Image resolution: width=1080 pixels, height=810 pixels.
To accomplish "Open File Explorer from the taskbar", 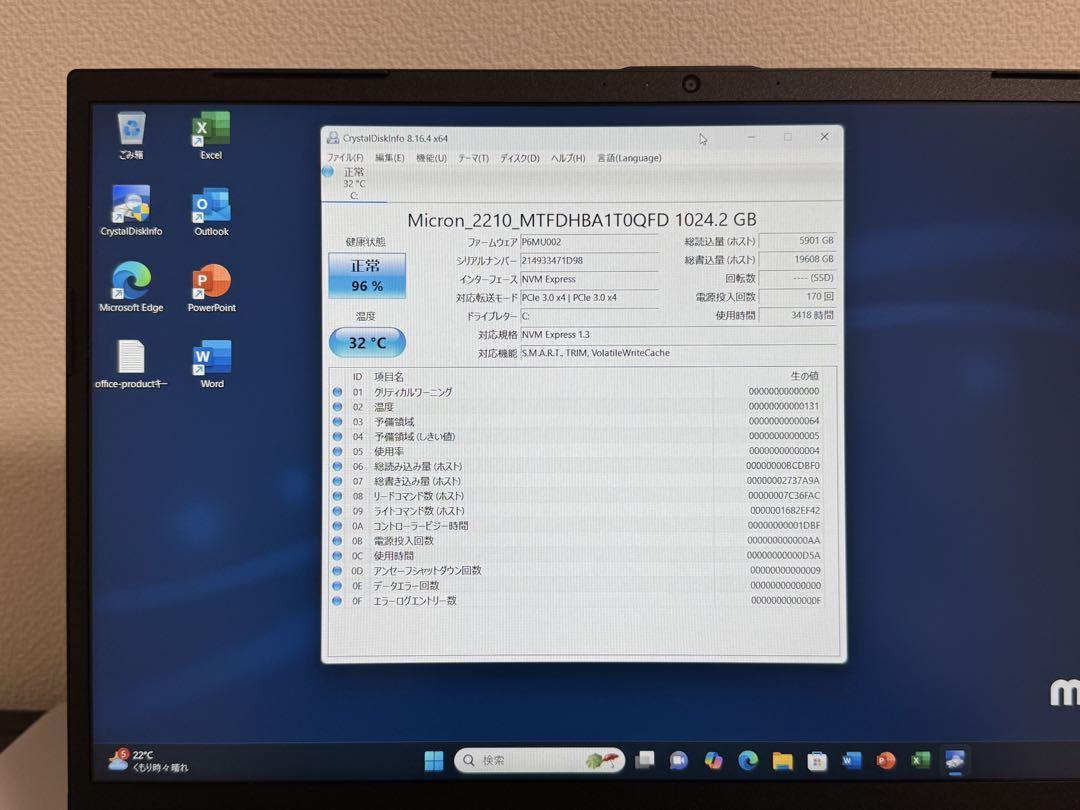I will pyautogui.click(x=782, y=760).
